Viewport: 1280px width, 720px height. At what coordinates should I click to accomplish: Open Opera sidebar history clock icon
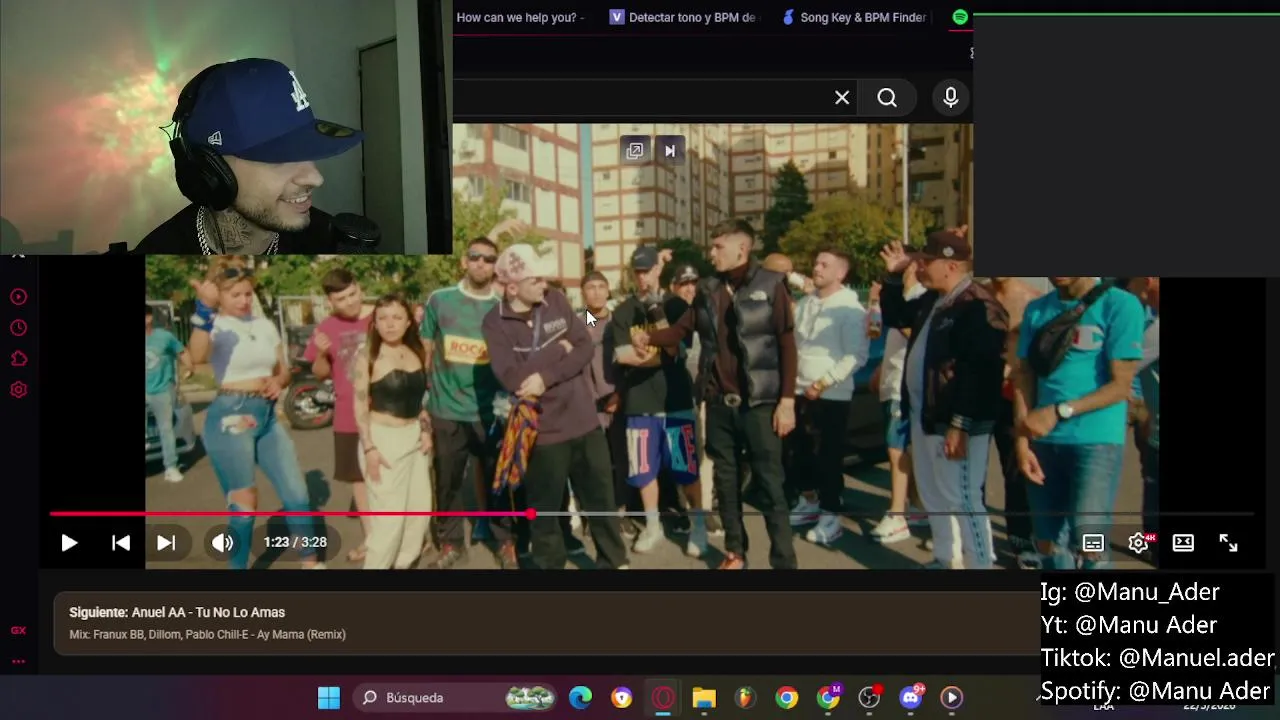18,328
